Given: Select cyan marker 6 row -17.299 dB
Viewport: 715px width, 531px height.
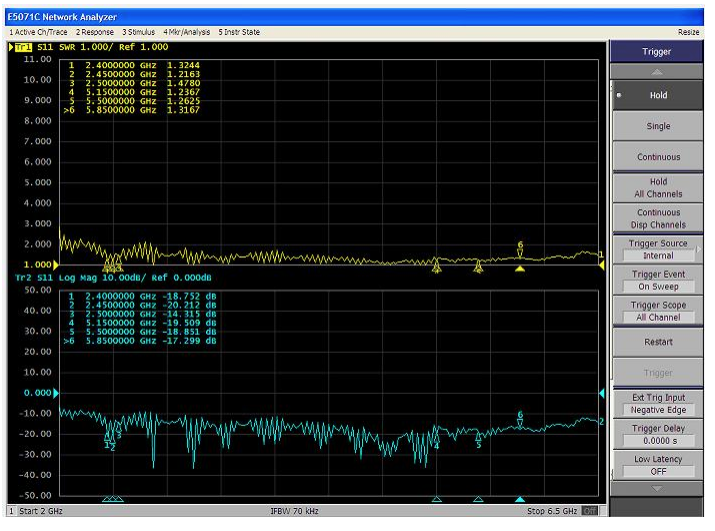Looking at the screenshot, I should point(140,341).
